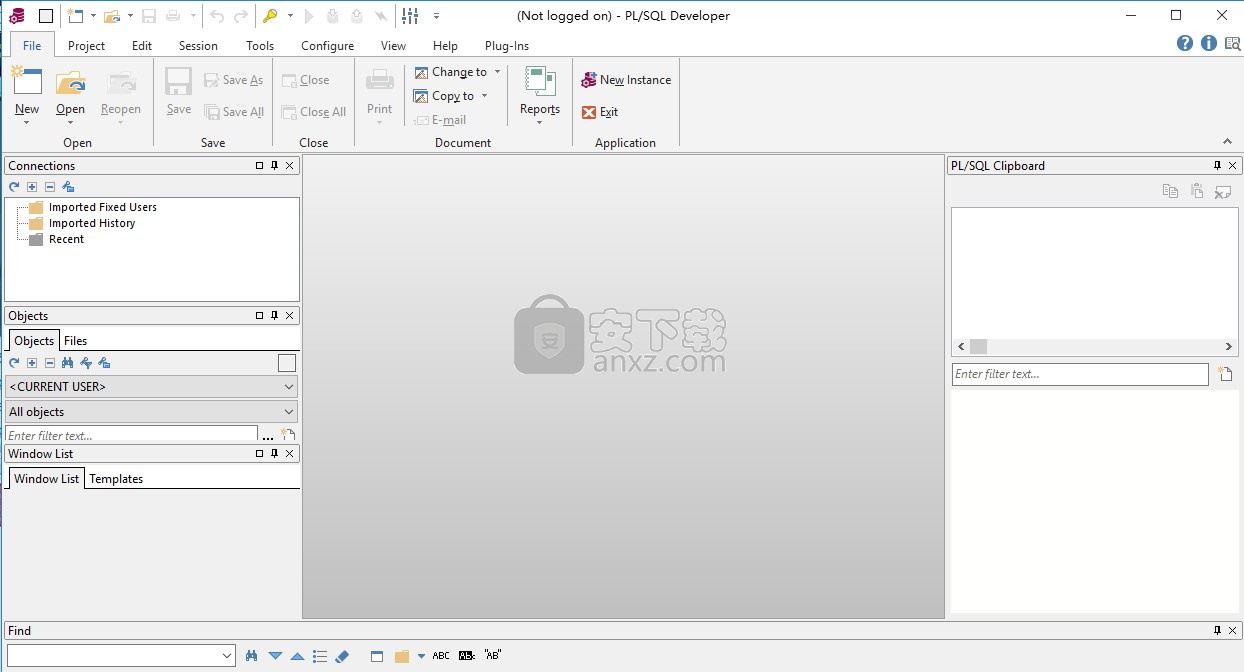Toggle the ABC case sensitive option
Image resolution: width=1244 pixels, height=672 pixels.
tap(441, 656)
